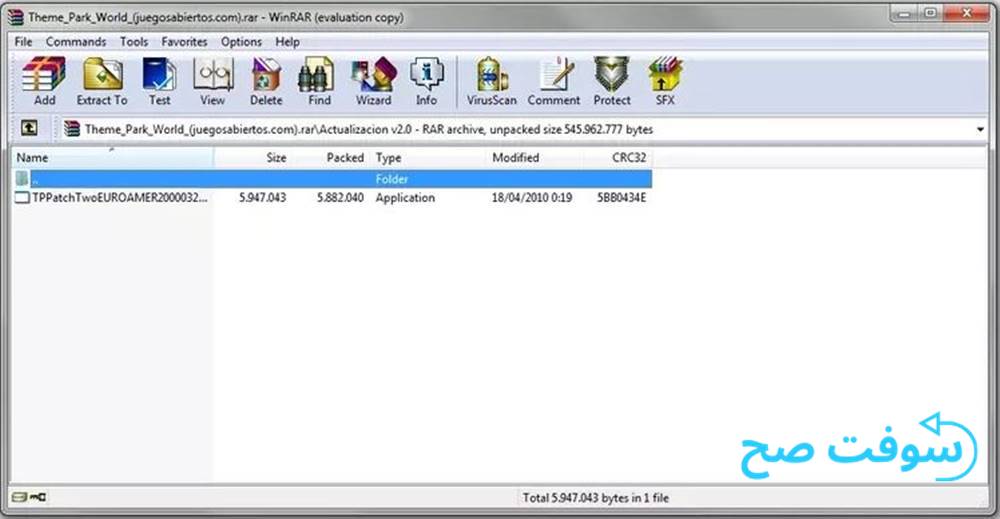Open the Commands menu
This screenshot has height=519, width=1000.
tap(76, 41)
